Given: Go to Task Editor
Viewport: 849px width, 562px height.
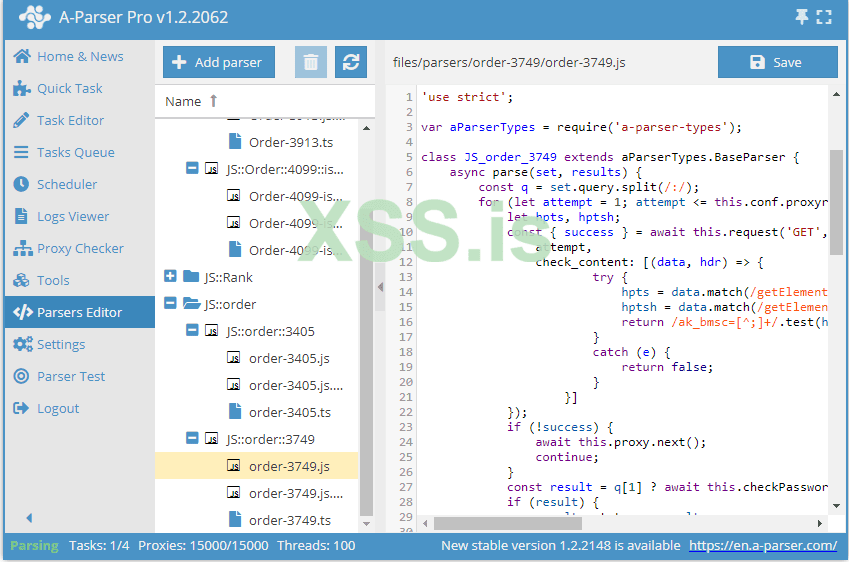Looking at the screenshot, I should coord(80,120).
